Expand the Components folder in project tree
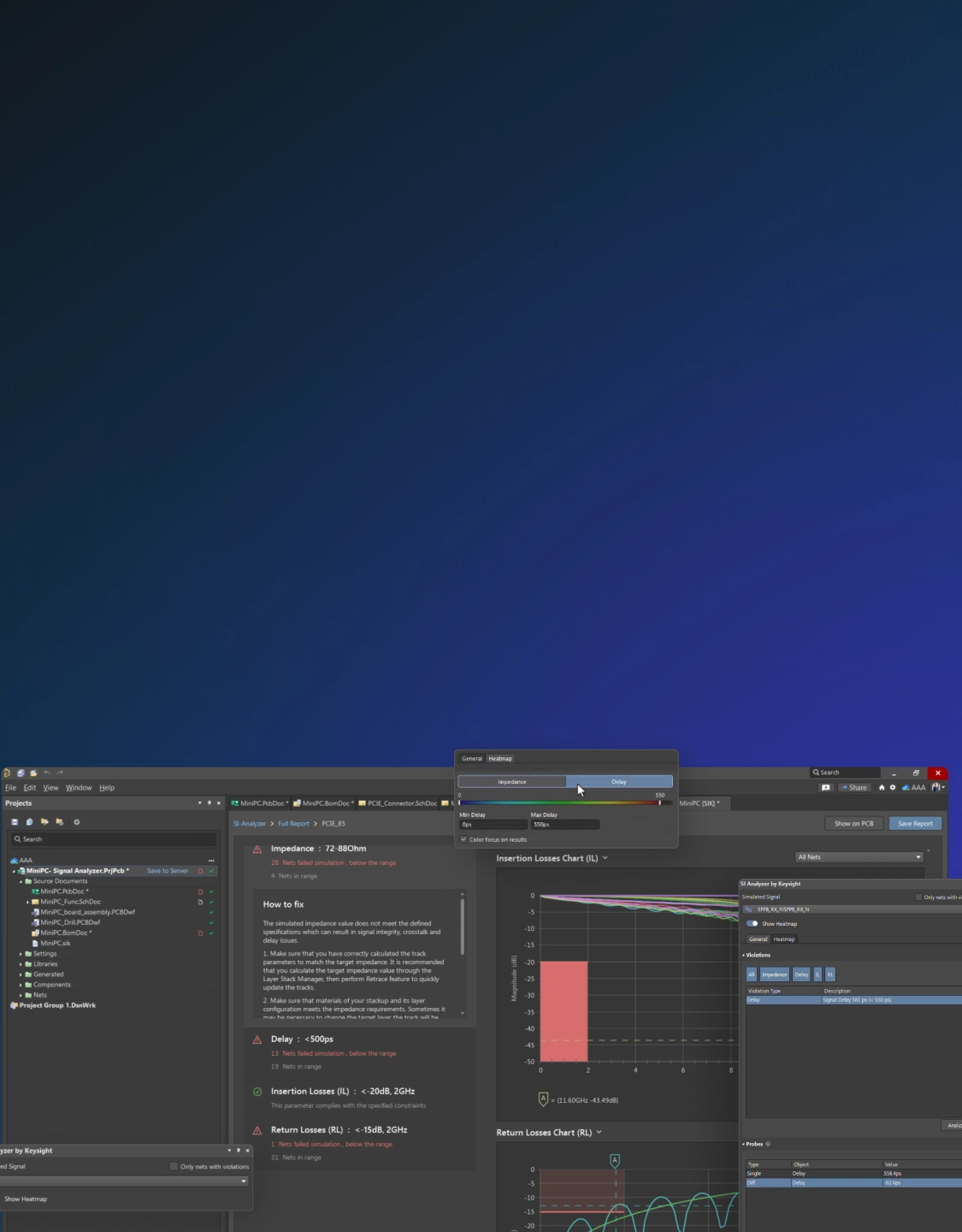Viewport: 962px width, 1232px height. point(21,985)
